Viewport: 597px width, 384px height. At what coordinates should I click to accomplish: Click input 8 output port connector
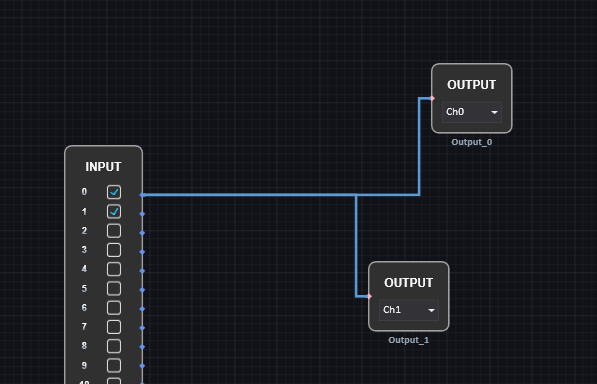coord(142,347)
